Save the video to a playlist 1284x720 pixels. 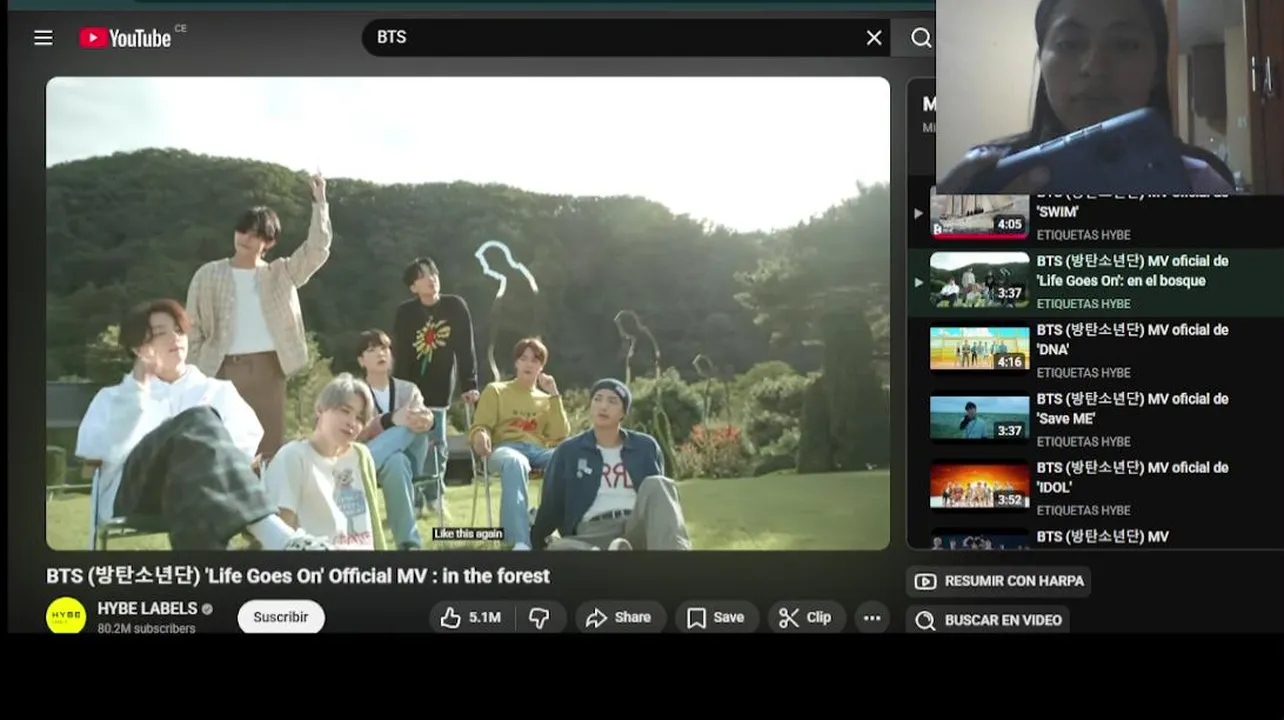[x=716, y=618]
